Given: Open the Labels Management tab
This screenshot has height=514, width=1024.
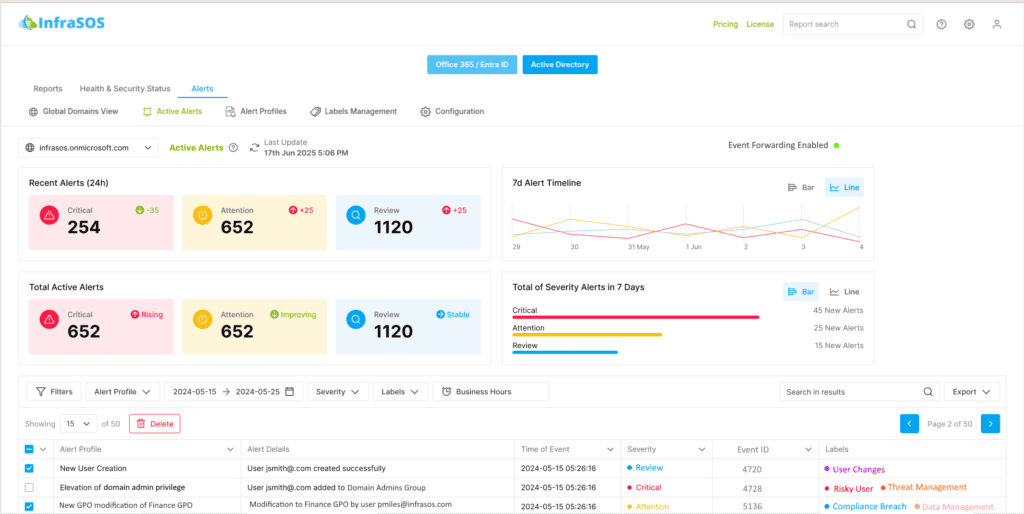Looking at the screenshot, I should click(353, 112).
